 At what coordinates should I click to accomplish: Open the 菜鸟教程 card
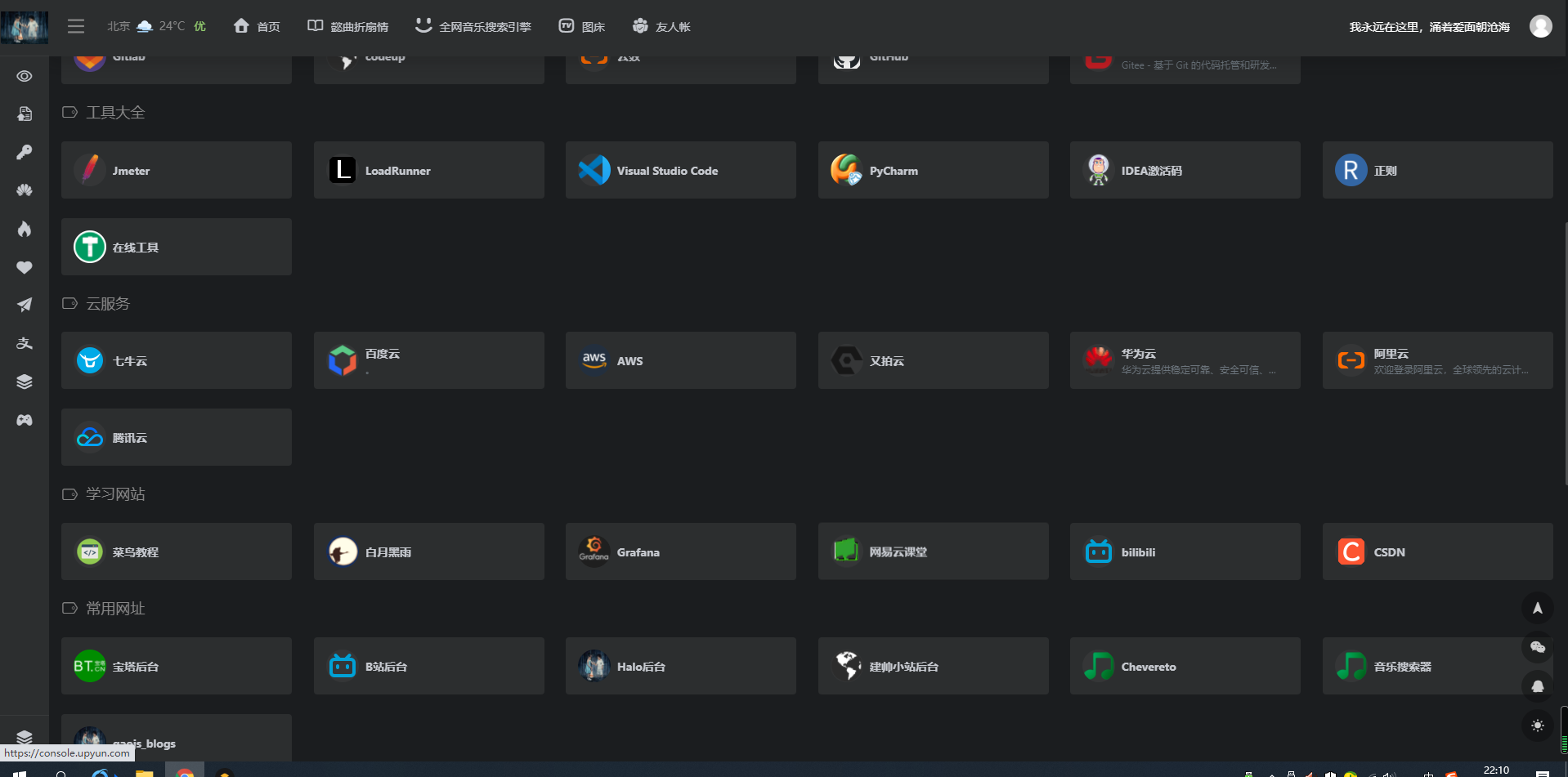[177, 551]
